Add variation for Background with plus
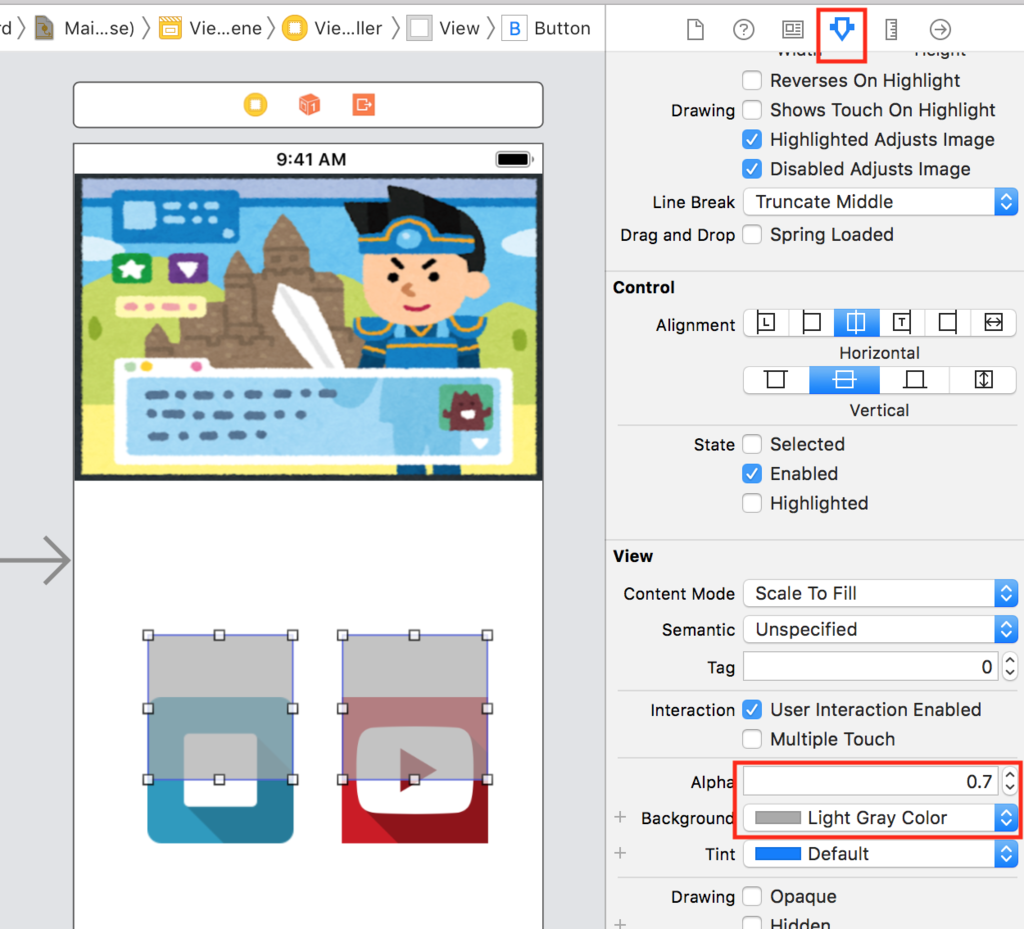Viewport: 1024px width, 929px height. [620, 817]
